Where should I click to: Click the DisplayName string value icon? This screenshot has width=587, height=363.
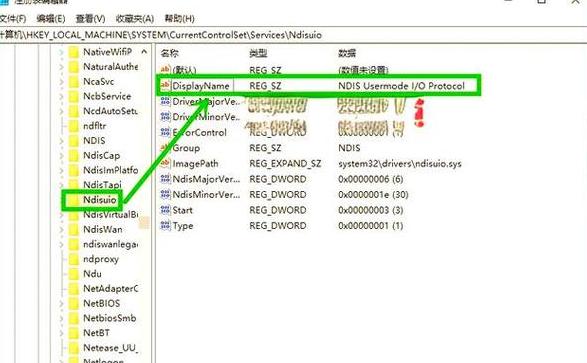point(165,85)
